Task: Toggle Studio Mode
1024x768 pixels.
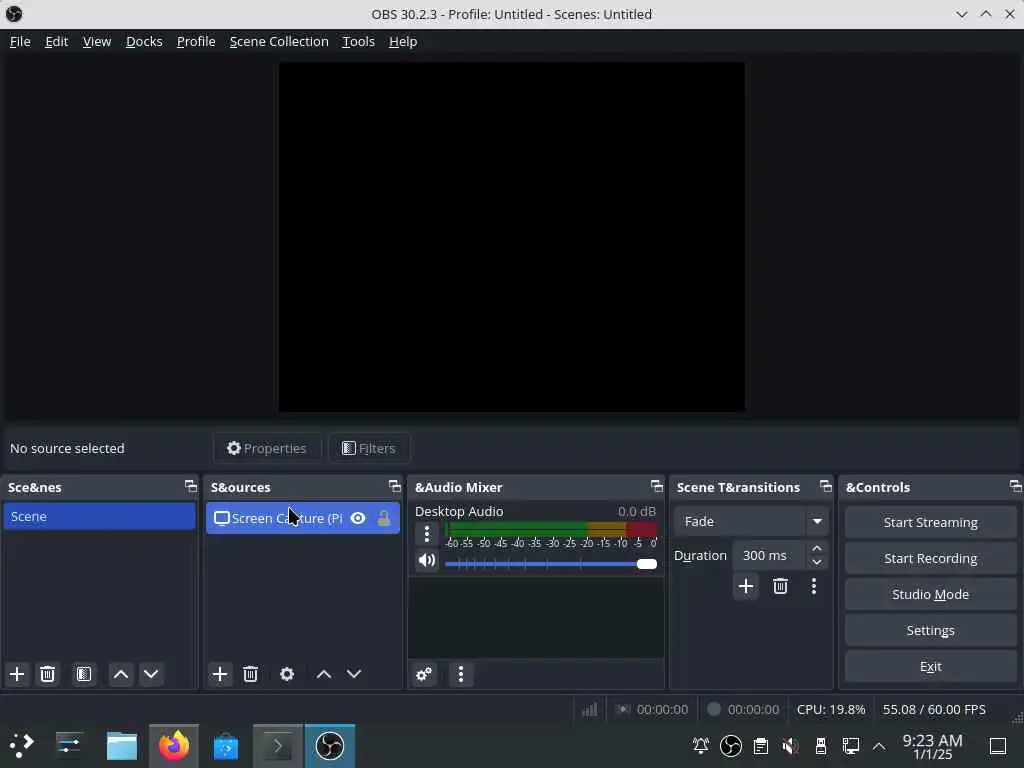Action: [x=931, y=594]
